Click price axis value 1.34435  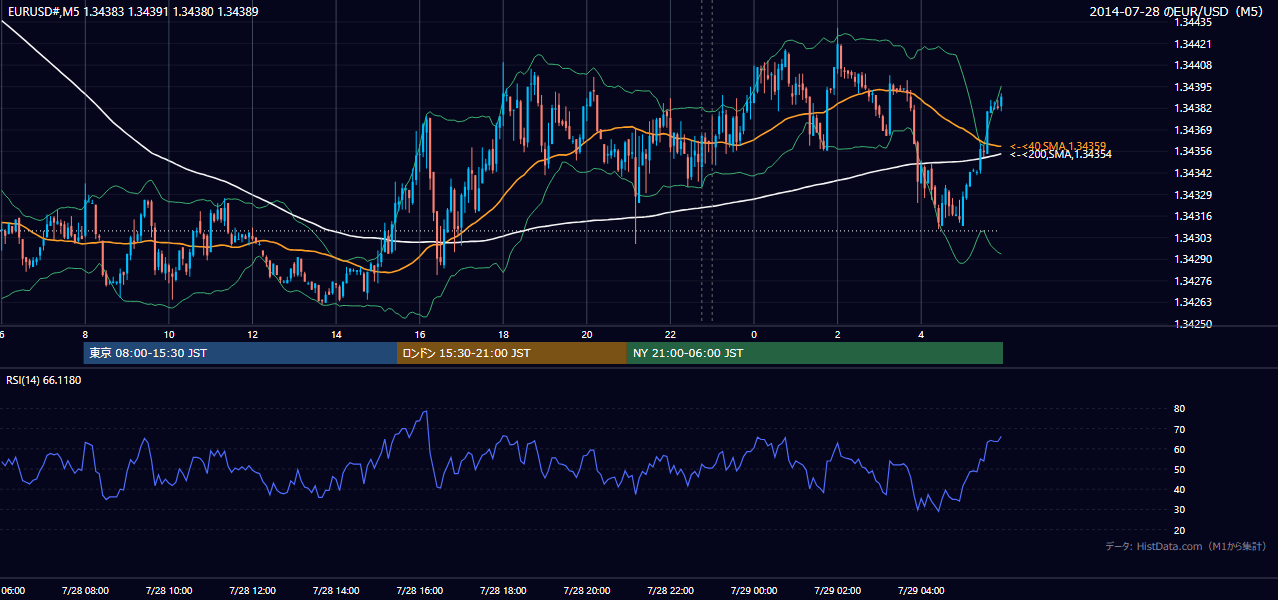[x=1194, y=22]
